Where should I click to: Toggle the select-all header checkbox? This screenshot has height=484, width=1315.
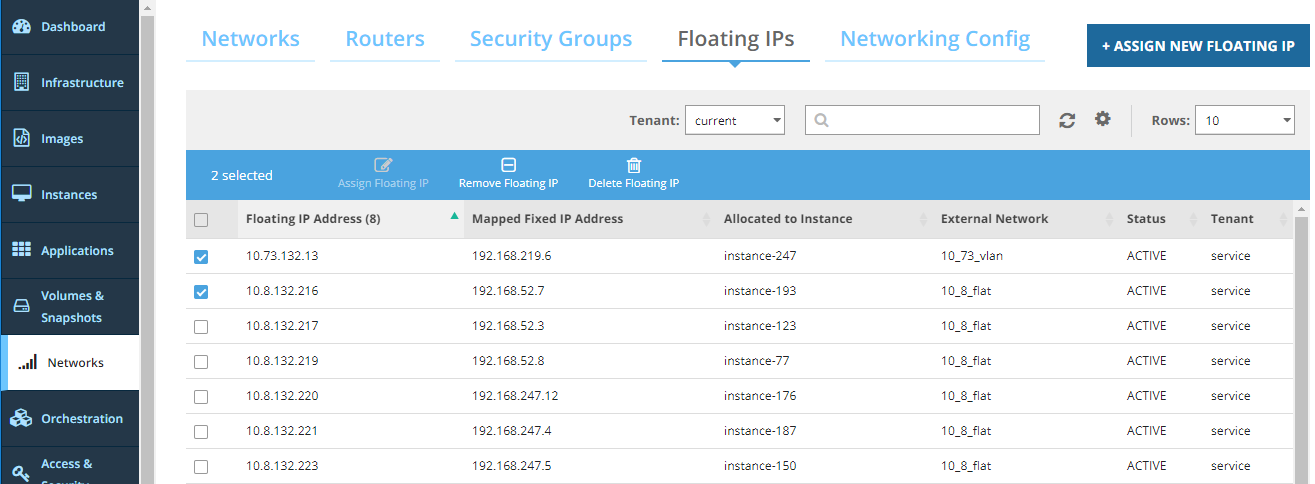point(201,220)
